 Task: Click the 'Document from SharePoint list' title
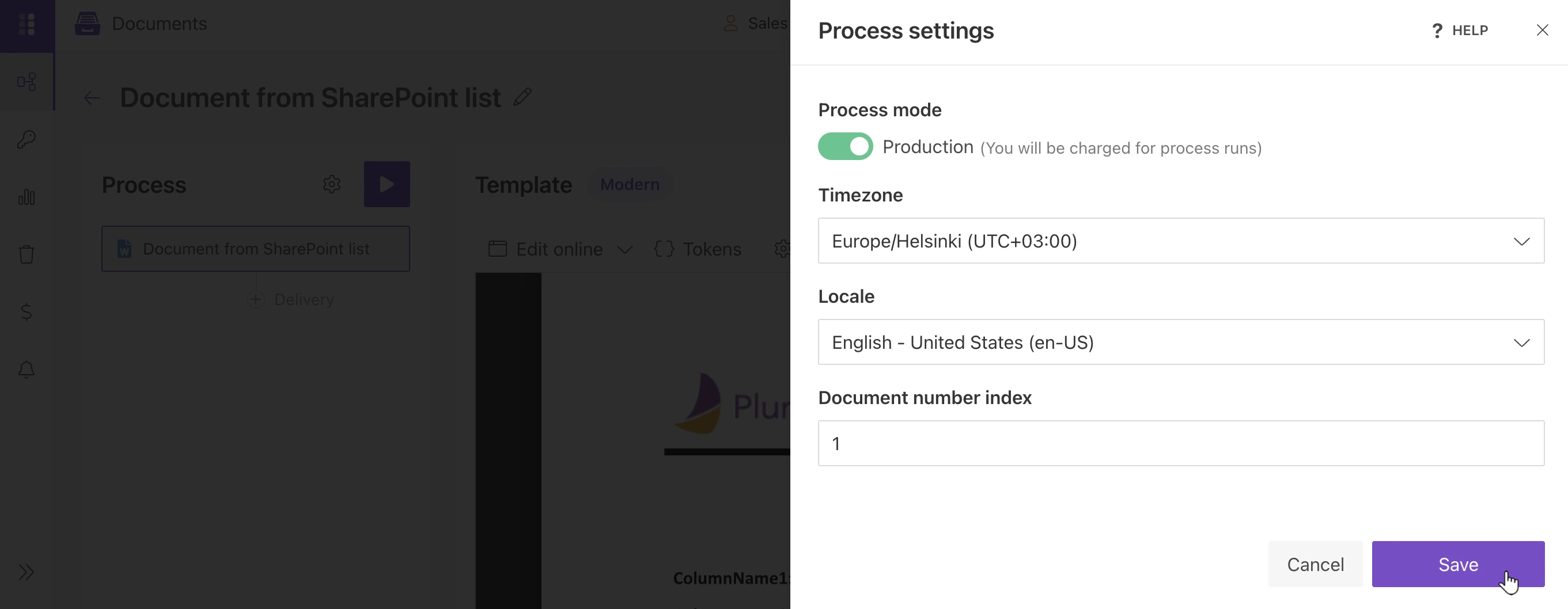pyautogui.click(x=310, y=97)
